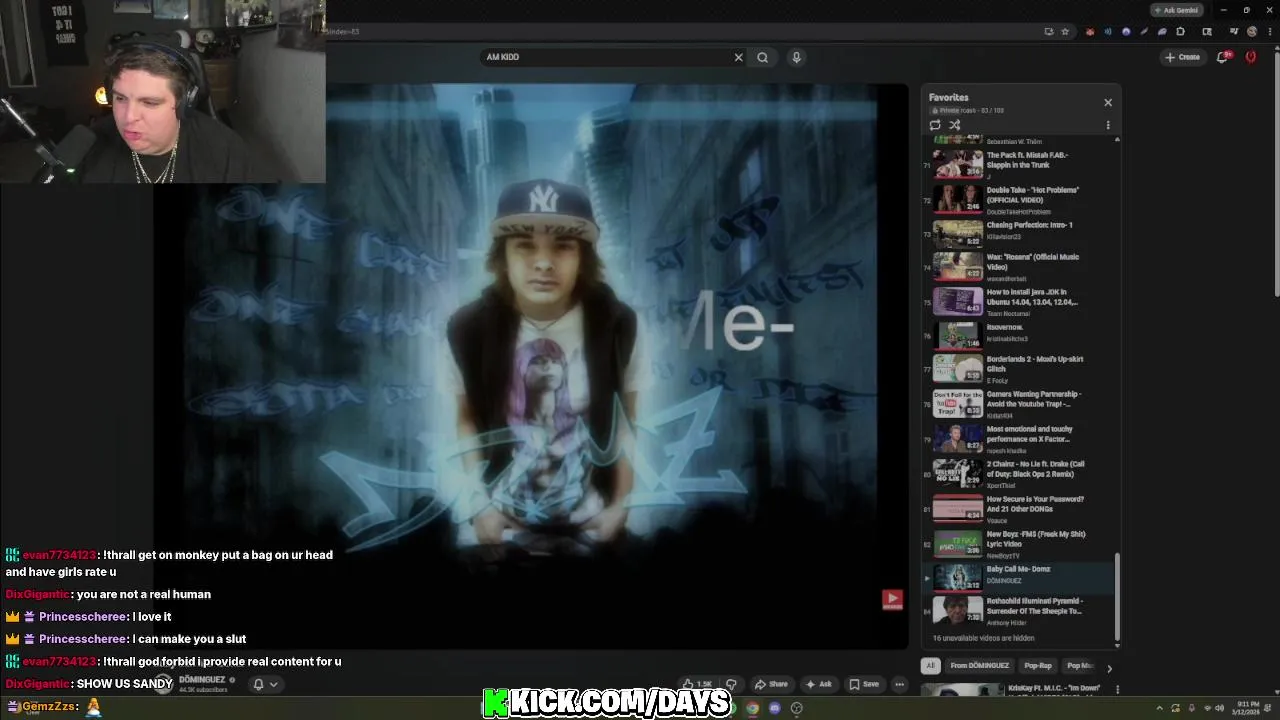The height and width of the screenshot is (720, 1280).
Task: Play 'The Pack ft. Mistah F.A.B.- Slappin in the Trunk'
Action: click(1020, 165)
